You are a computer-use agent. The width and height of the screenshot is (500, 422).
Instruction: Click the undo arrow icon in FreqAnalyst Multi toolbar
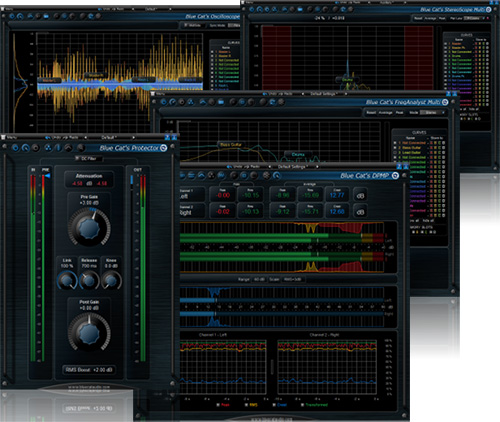coord(172,102)
